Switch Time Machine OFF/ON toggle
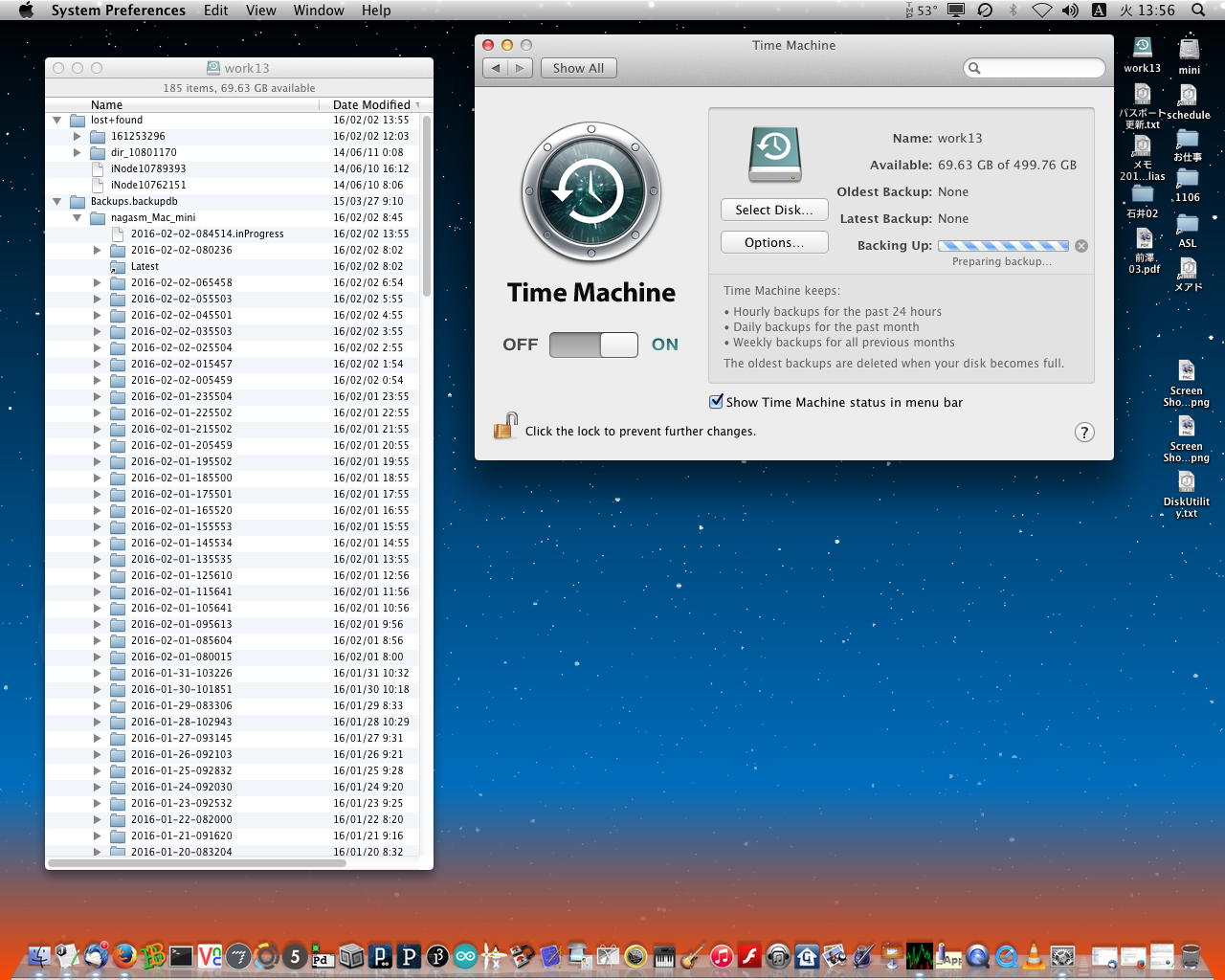Image resolution: width=1225 pixels, height=980 pixels. (593, 345)
